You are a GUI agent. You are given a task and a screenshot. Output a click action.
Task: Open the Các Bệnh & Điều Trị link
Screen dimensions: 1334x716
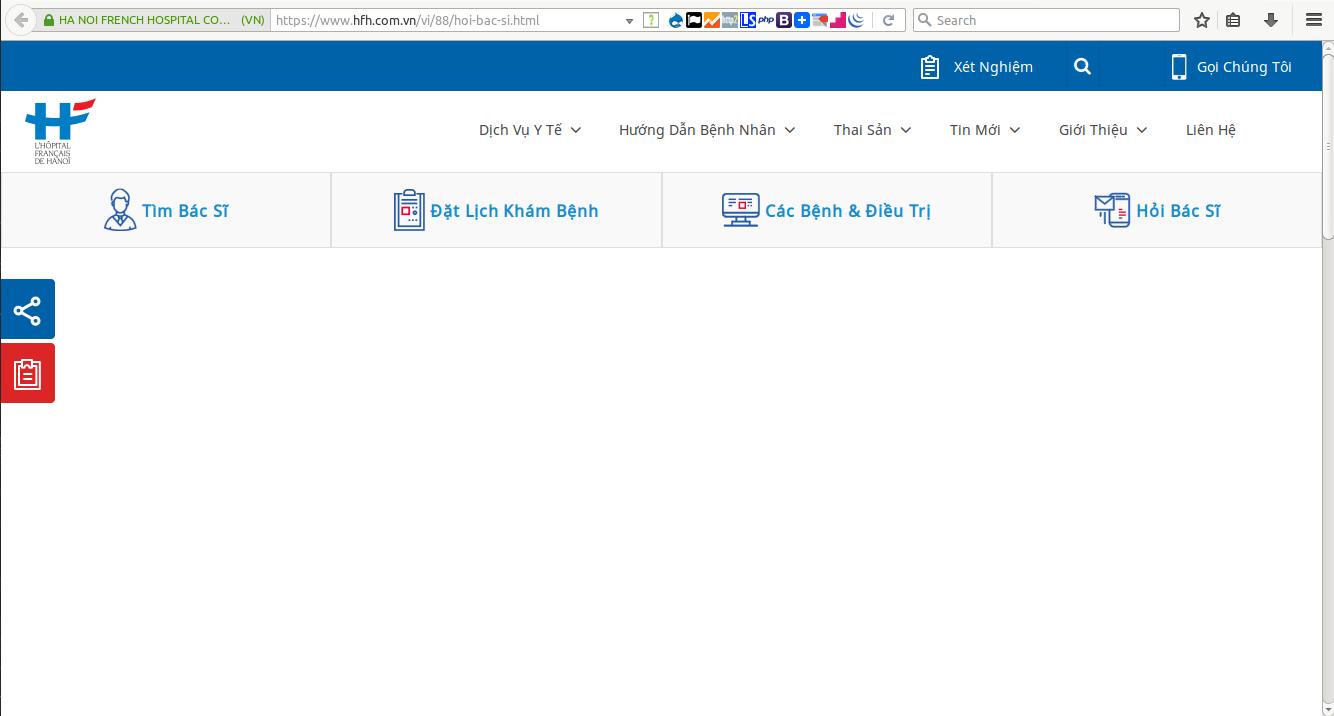(x=848, y=211)
